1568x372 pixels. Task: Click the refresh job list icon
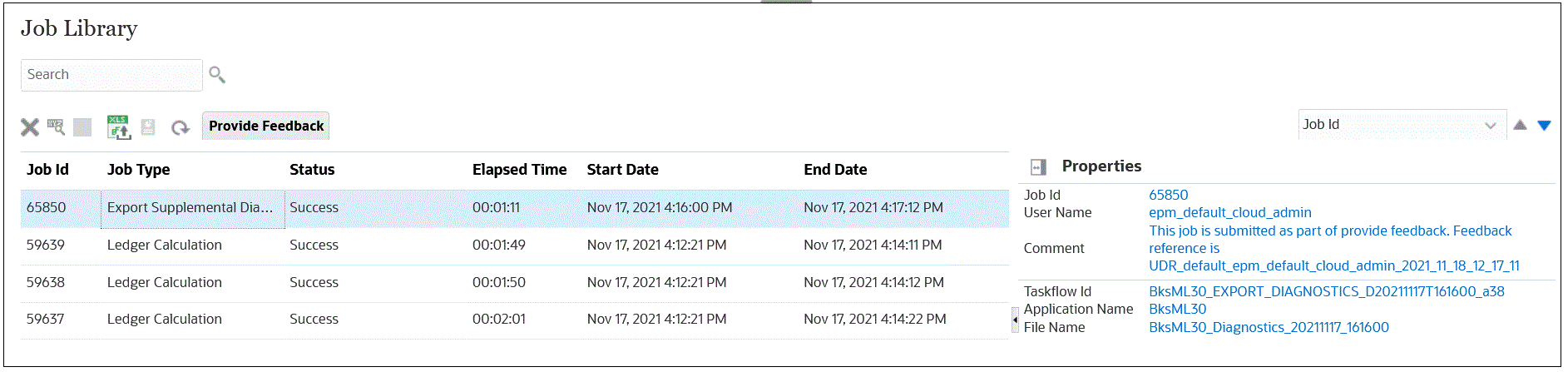point(180,127)
